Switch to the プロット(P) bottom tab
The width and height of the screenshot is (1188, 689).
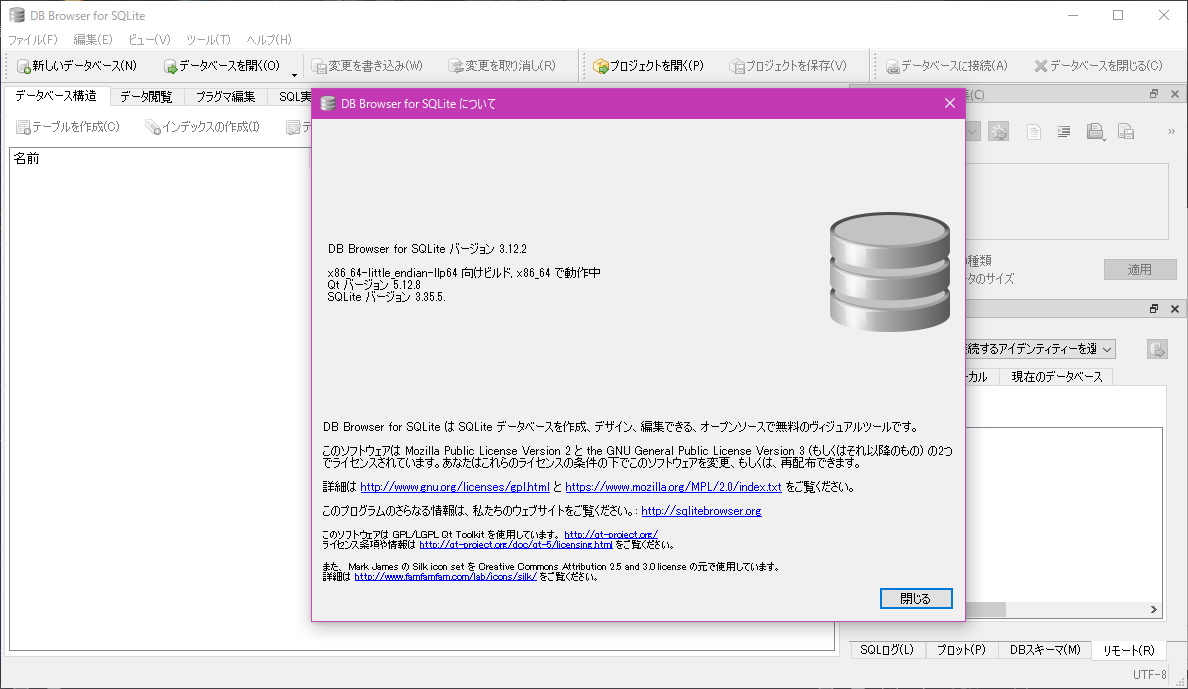961,650
